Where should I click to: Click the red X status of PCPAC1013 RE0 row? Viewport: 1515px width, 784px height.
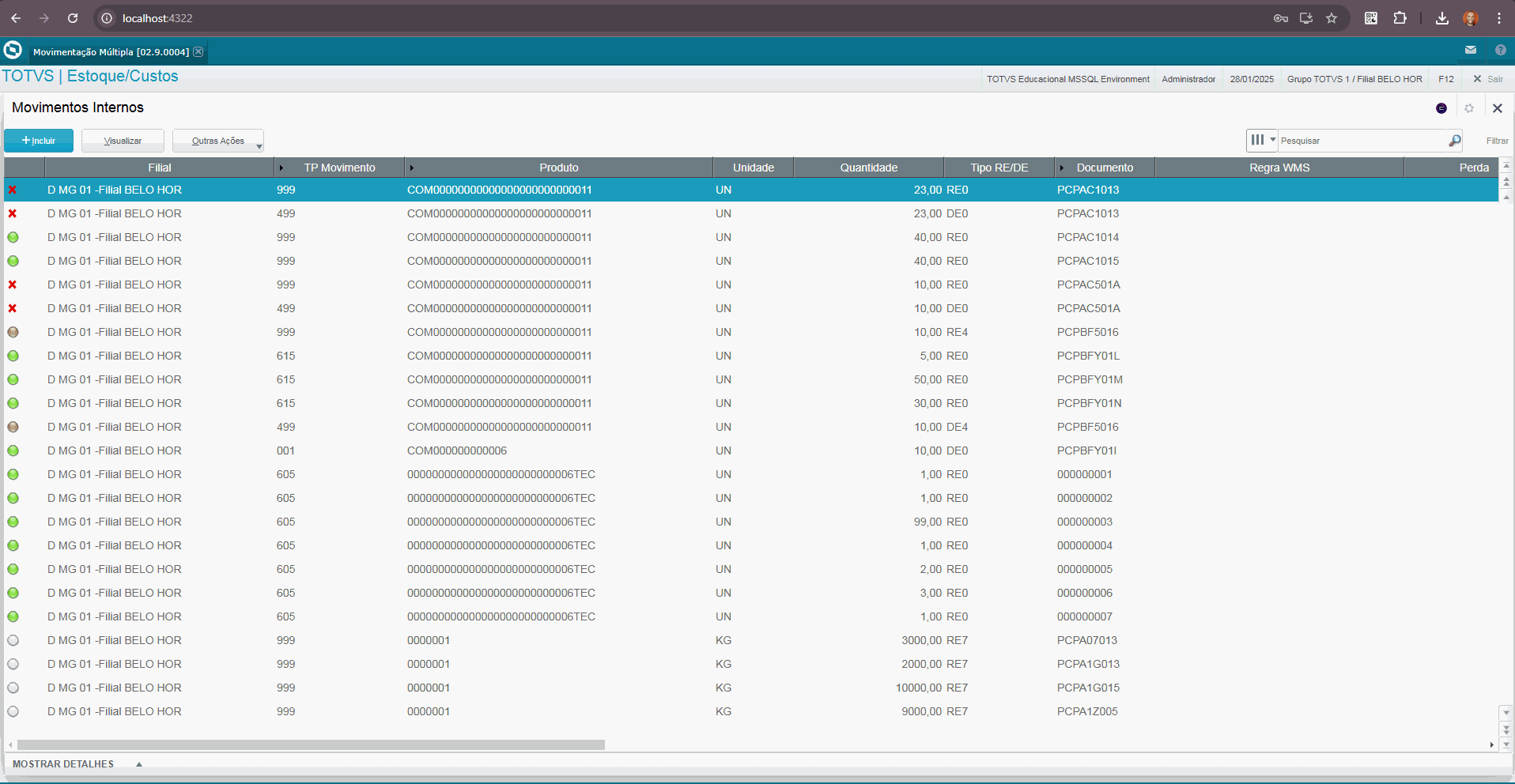click(13, 190)
